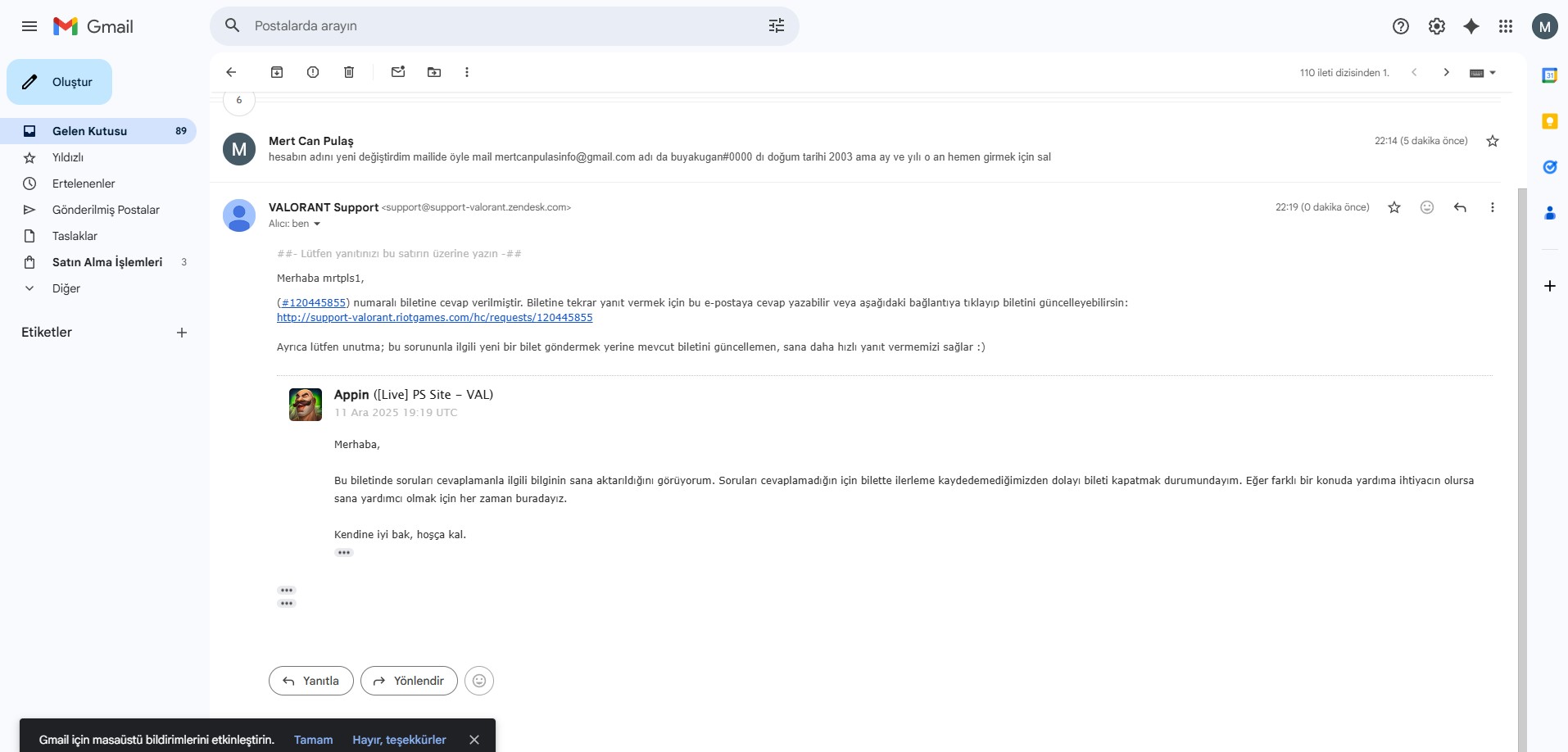The height and width of the screenshot is (752, 1568).
Task: Click the Oluştur compose button
Action: (x=59, y=82)
